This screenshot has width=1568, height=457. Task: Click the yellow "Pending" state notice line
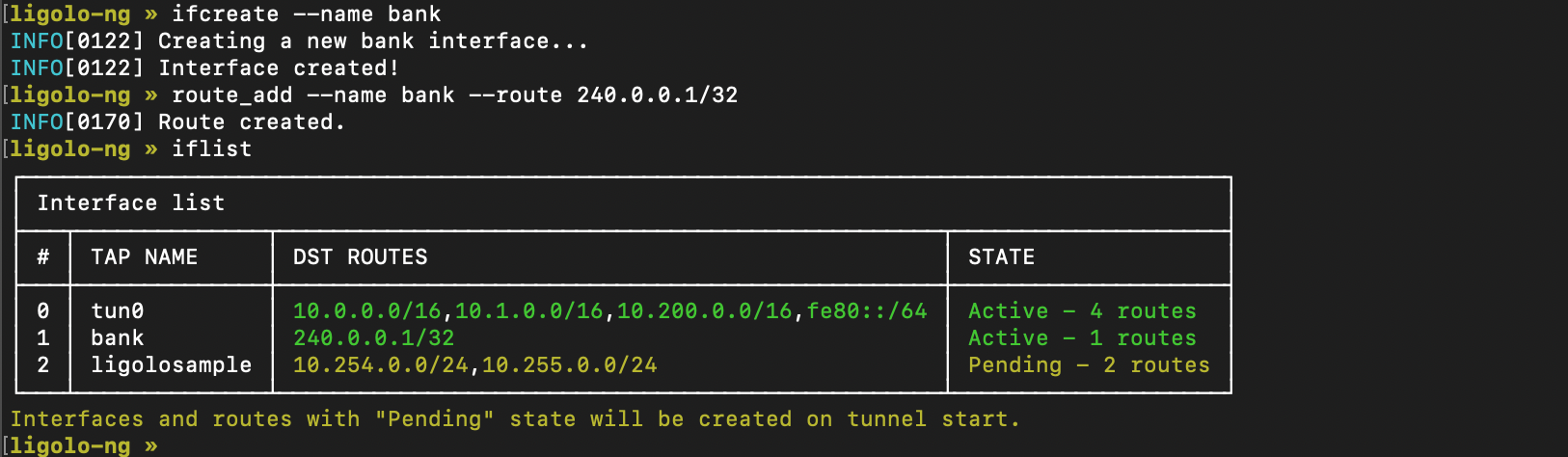tap(515, 419)
